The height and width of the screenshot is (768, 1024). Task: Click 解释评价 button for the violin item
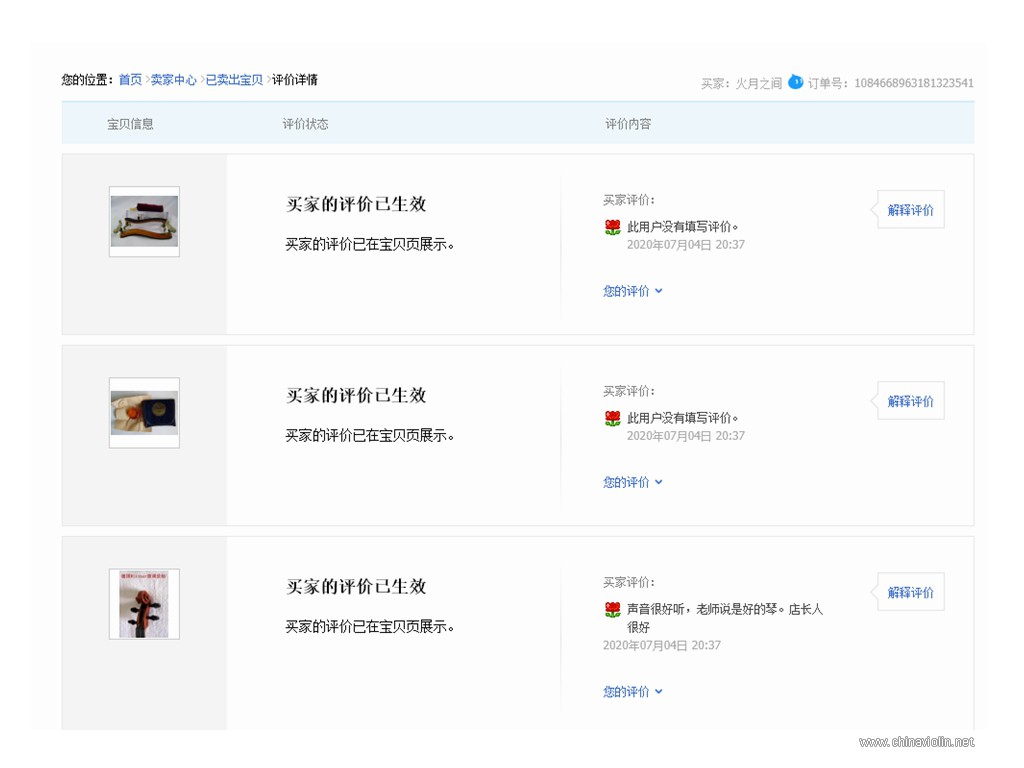[x=910, y=593]
